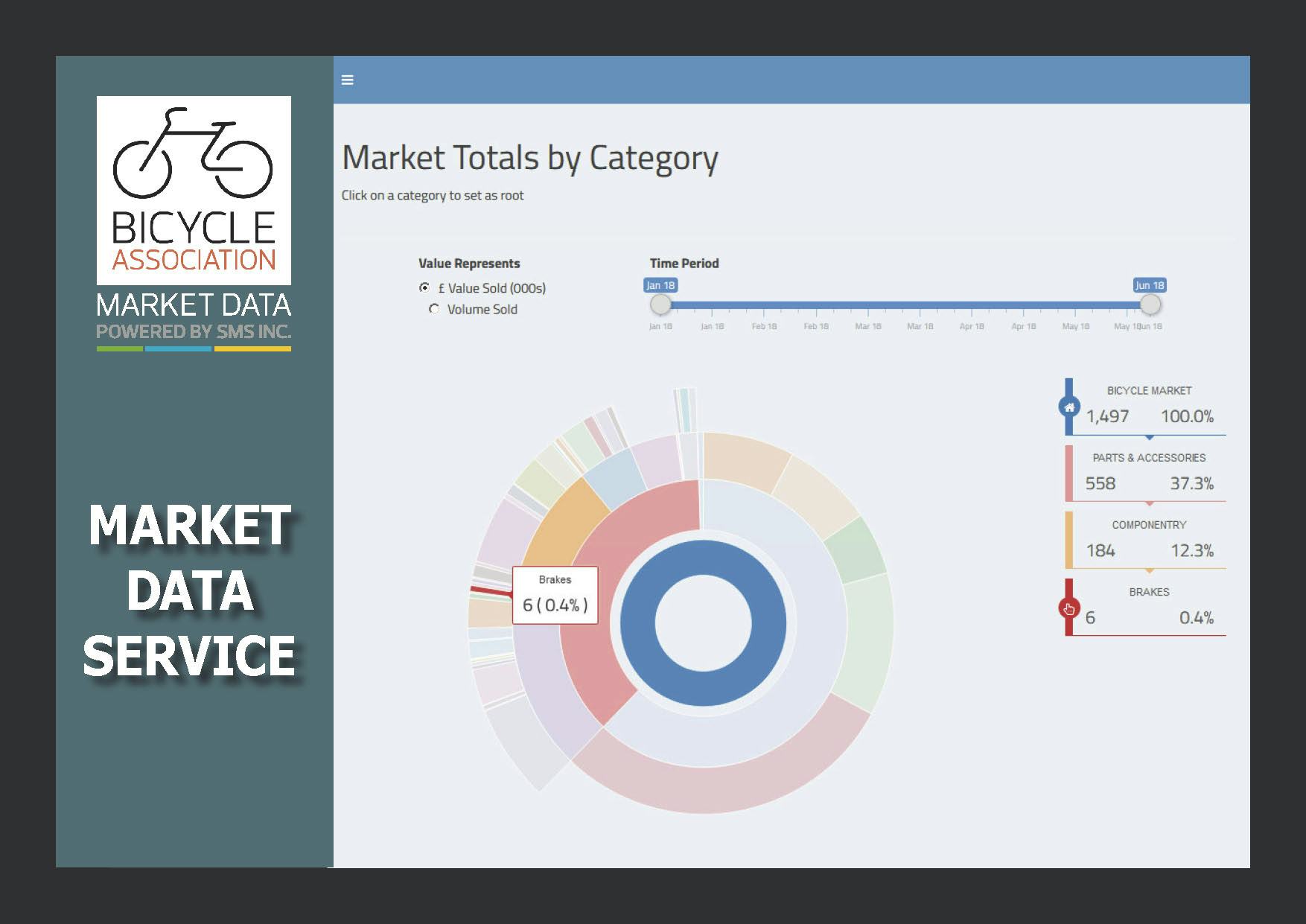The image size is (1306, 924).
Task: Open the hamburger menu in header
Action: pos(347,80)
